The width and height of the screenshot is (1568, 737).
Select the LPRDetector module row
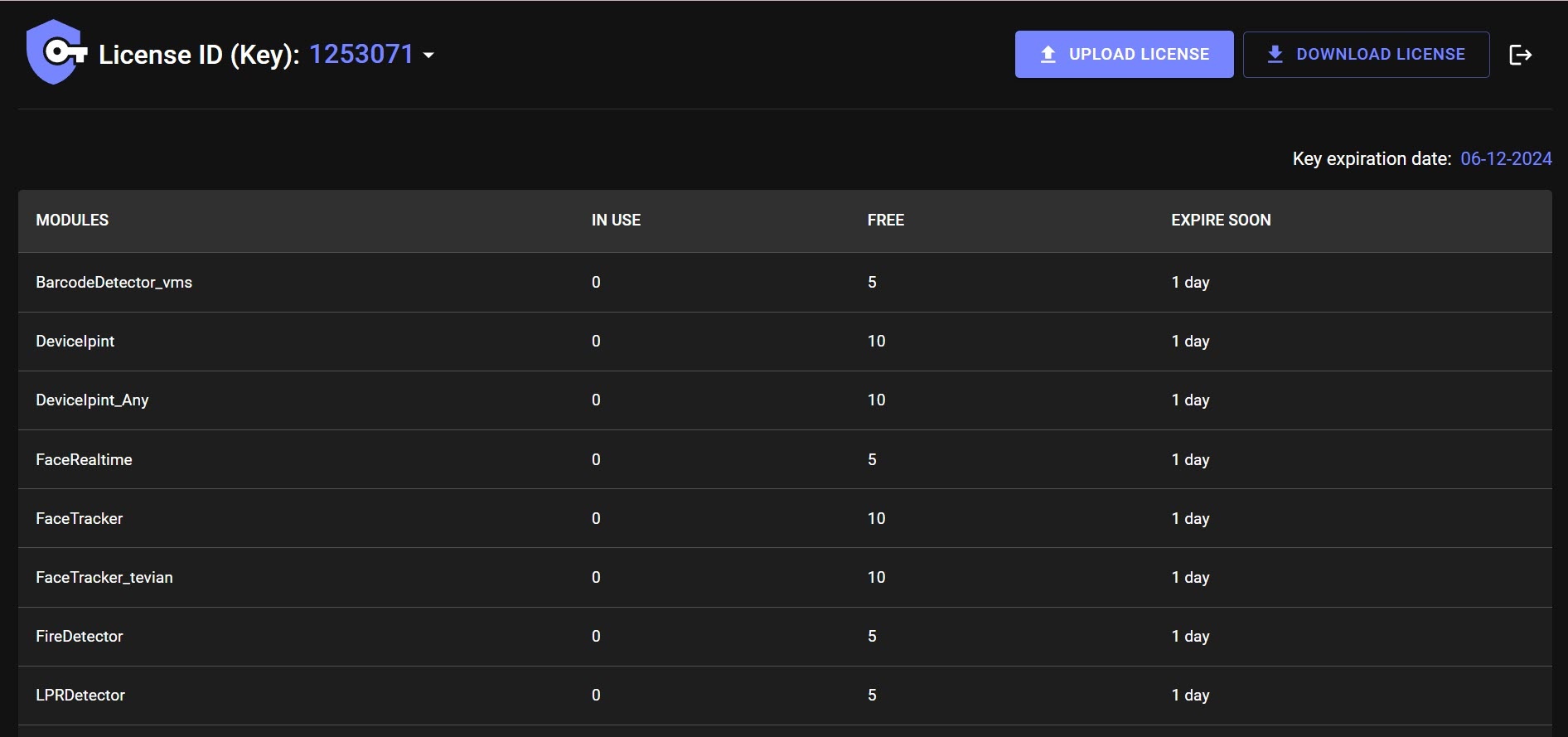pos(80,696)
